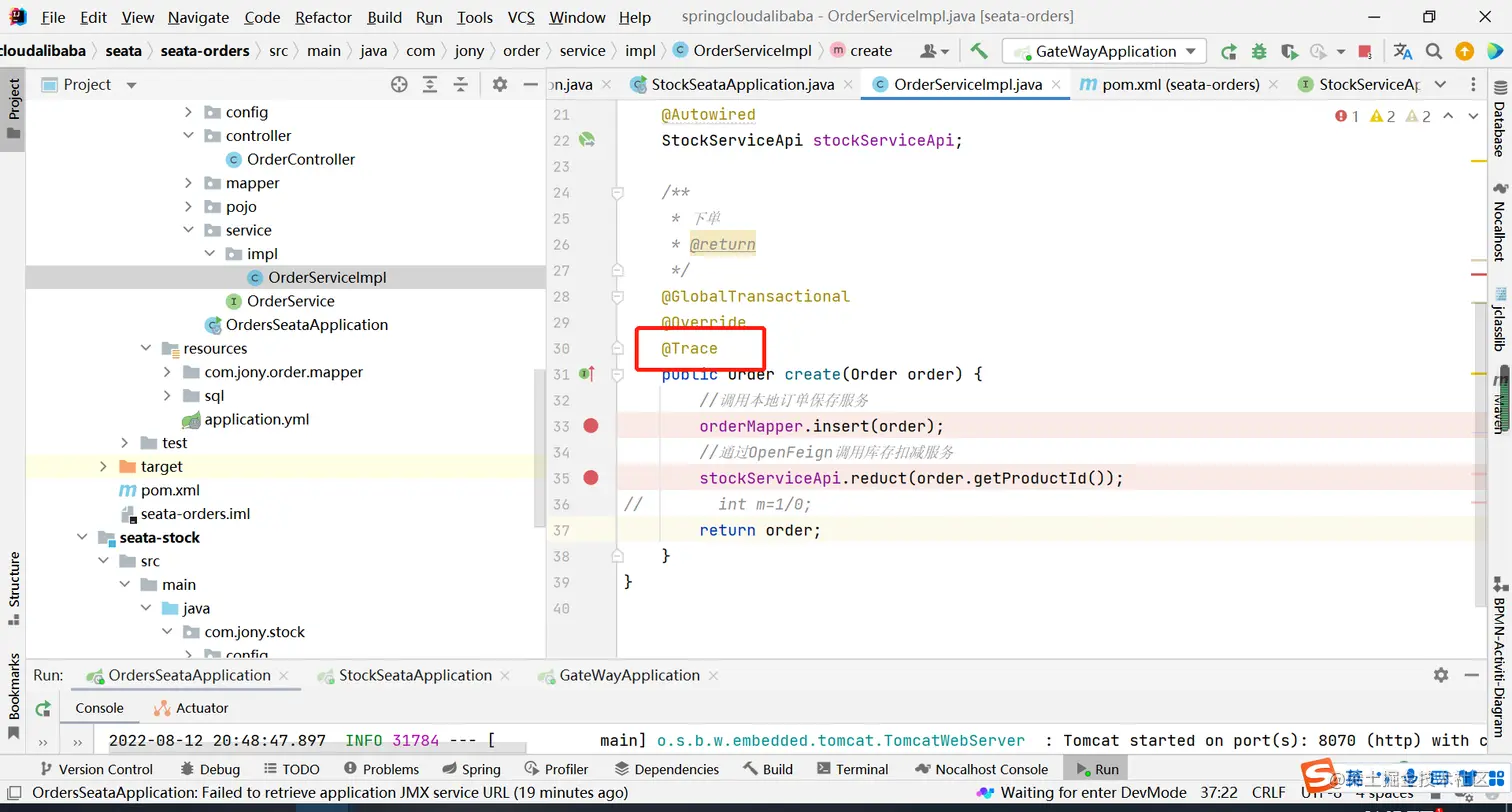Click the red error count indicator in the editor

(x=1347, y=117)
